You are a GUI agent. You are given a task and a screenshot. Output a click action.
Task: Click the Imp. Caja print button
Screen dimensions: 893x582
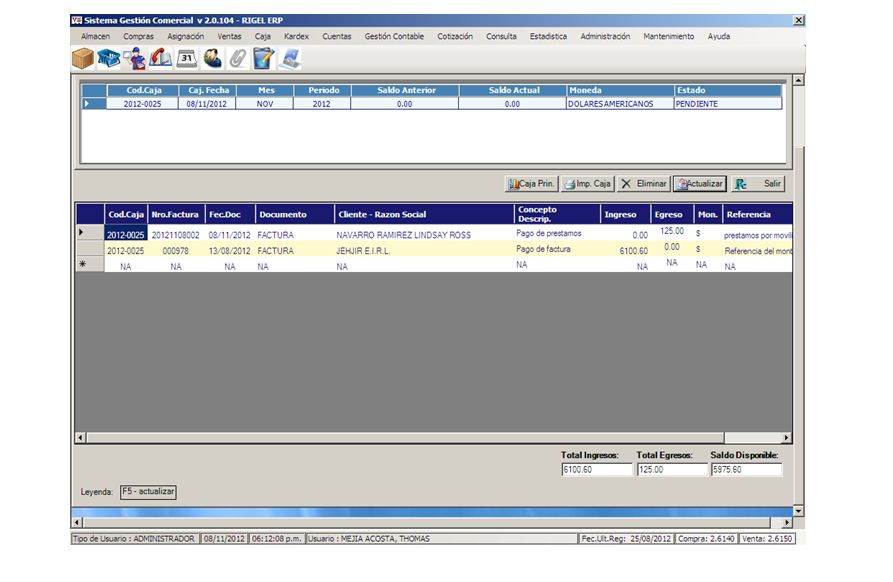pos(587,184)
